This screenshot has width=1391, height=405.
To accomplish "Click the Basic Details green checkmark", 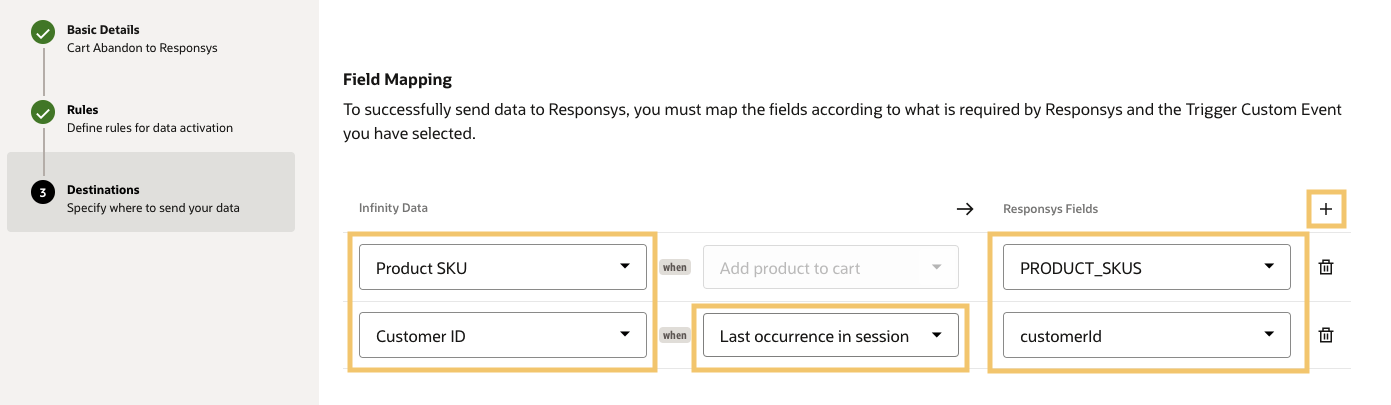I will pos(43,33).
